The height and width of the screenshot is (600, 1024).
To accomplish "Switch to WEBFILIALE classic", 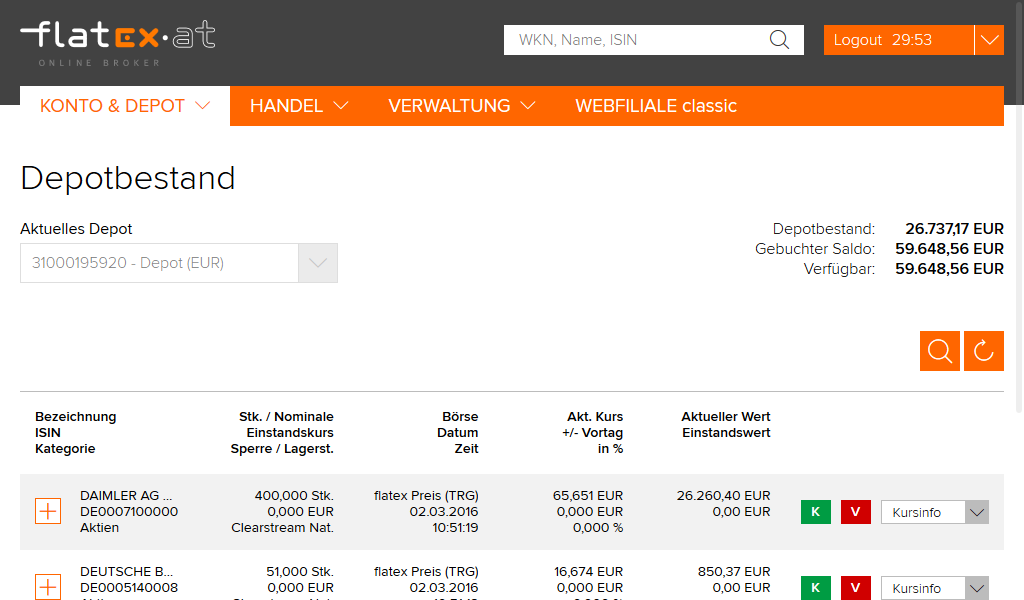I will [x=656, y=106].
